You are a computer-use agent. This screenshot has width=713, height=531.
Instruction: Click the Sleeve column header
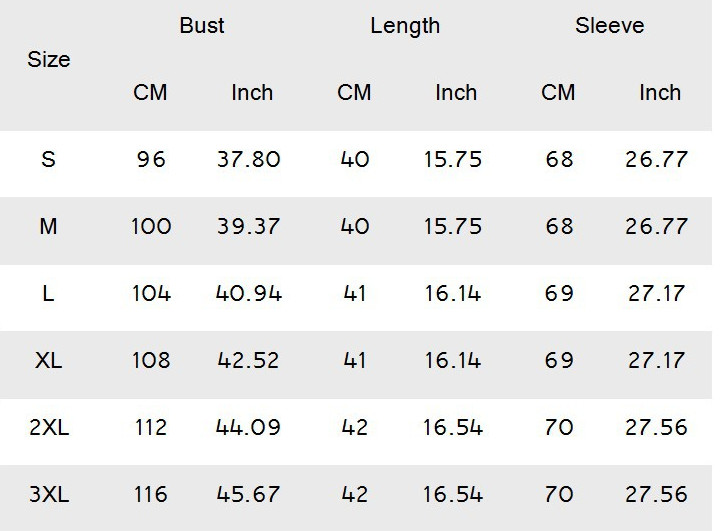point(609,25)
